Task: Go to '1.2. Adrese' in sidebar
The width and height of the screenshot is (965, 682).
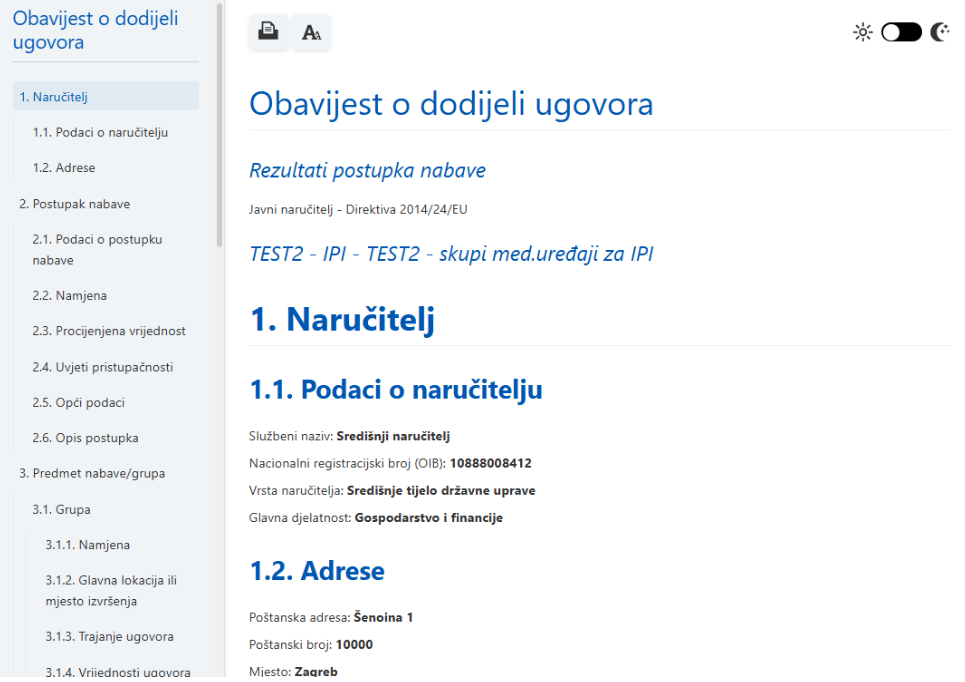Action: pos(64,168)
